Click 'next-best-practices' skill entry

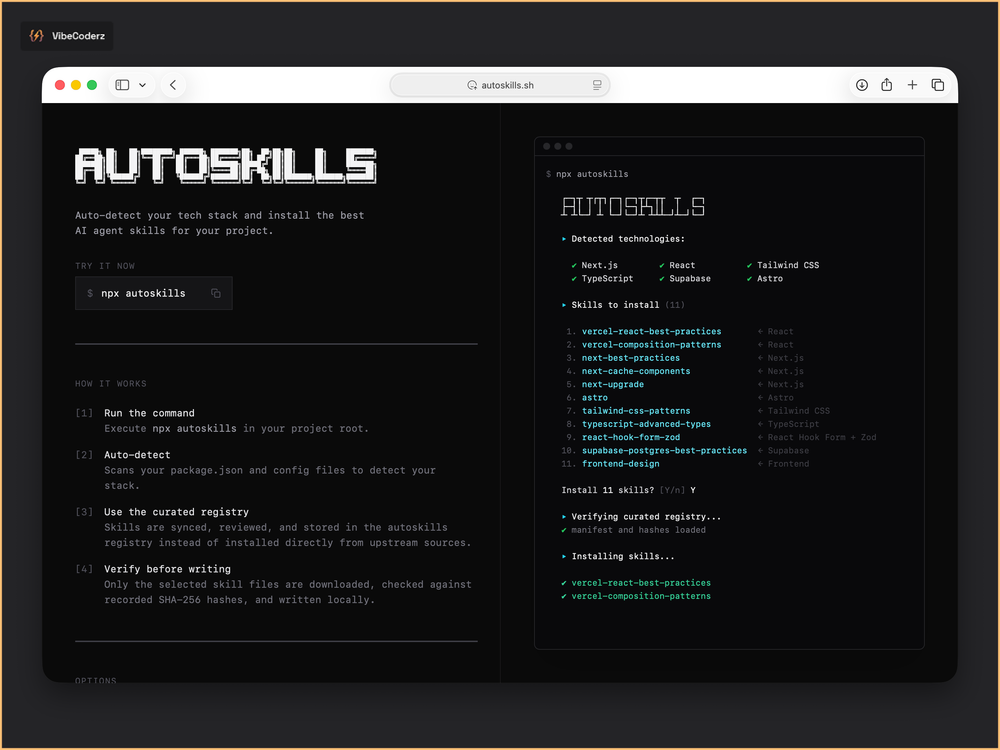click(631, 358)
